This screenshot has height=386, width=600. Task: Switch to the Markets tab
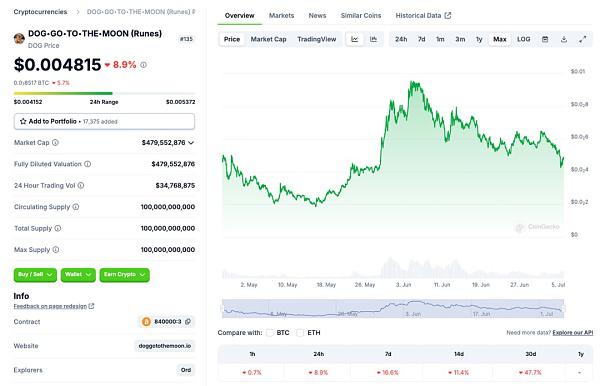click(x=281, y=16)
